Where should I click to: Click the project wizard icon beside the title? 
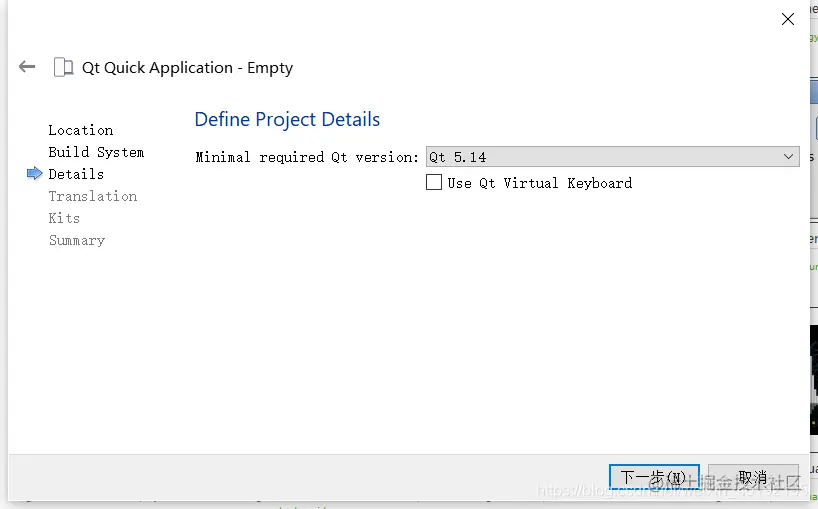click(64, 67)
